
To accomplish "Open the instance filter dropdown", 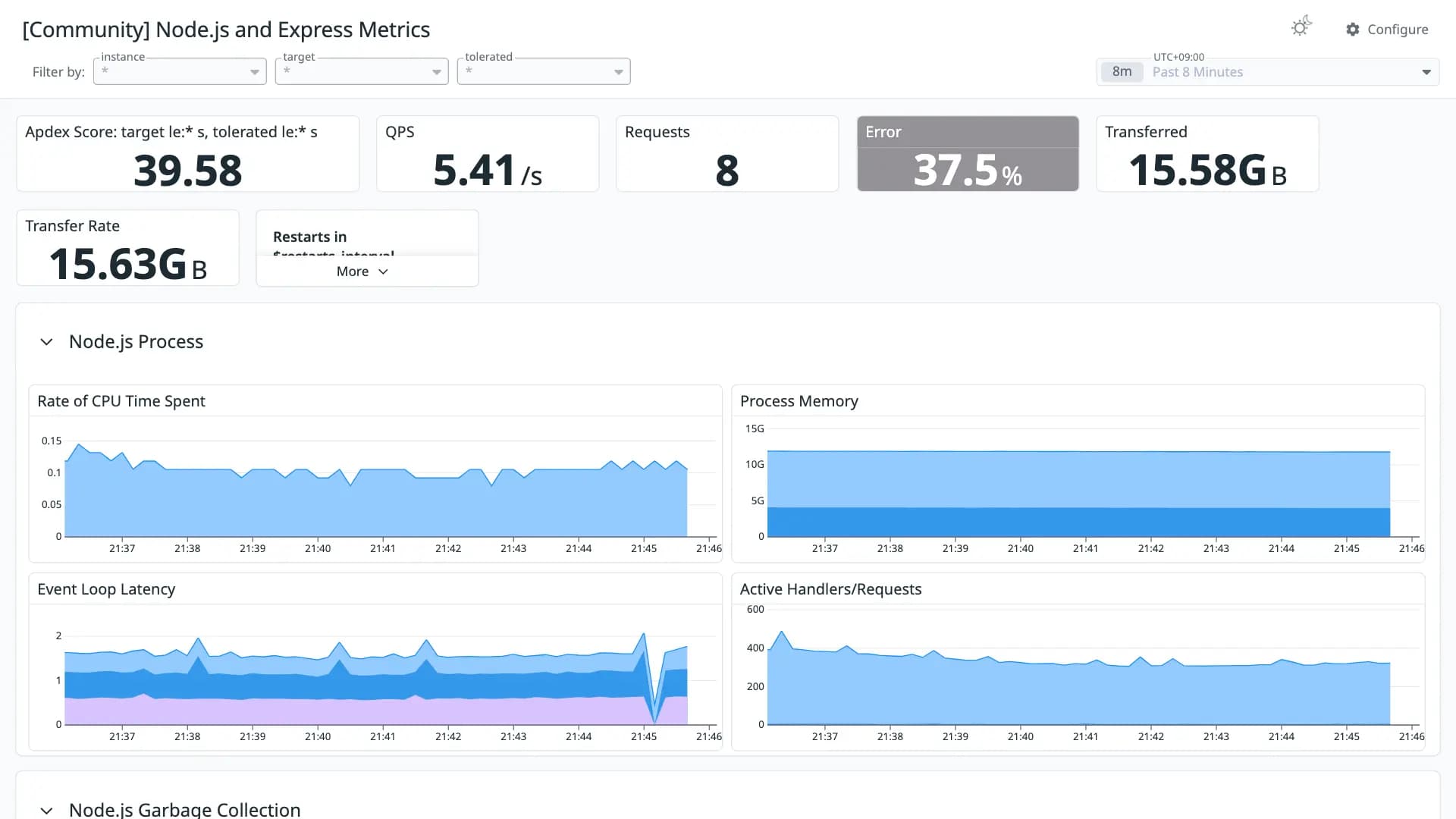I will click(x=180, y=71).
